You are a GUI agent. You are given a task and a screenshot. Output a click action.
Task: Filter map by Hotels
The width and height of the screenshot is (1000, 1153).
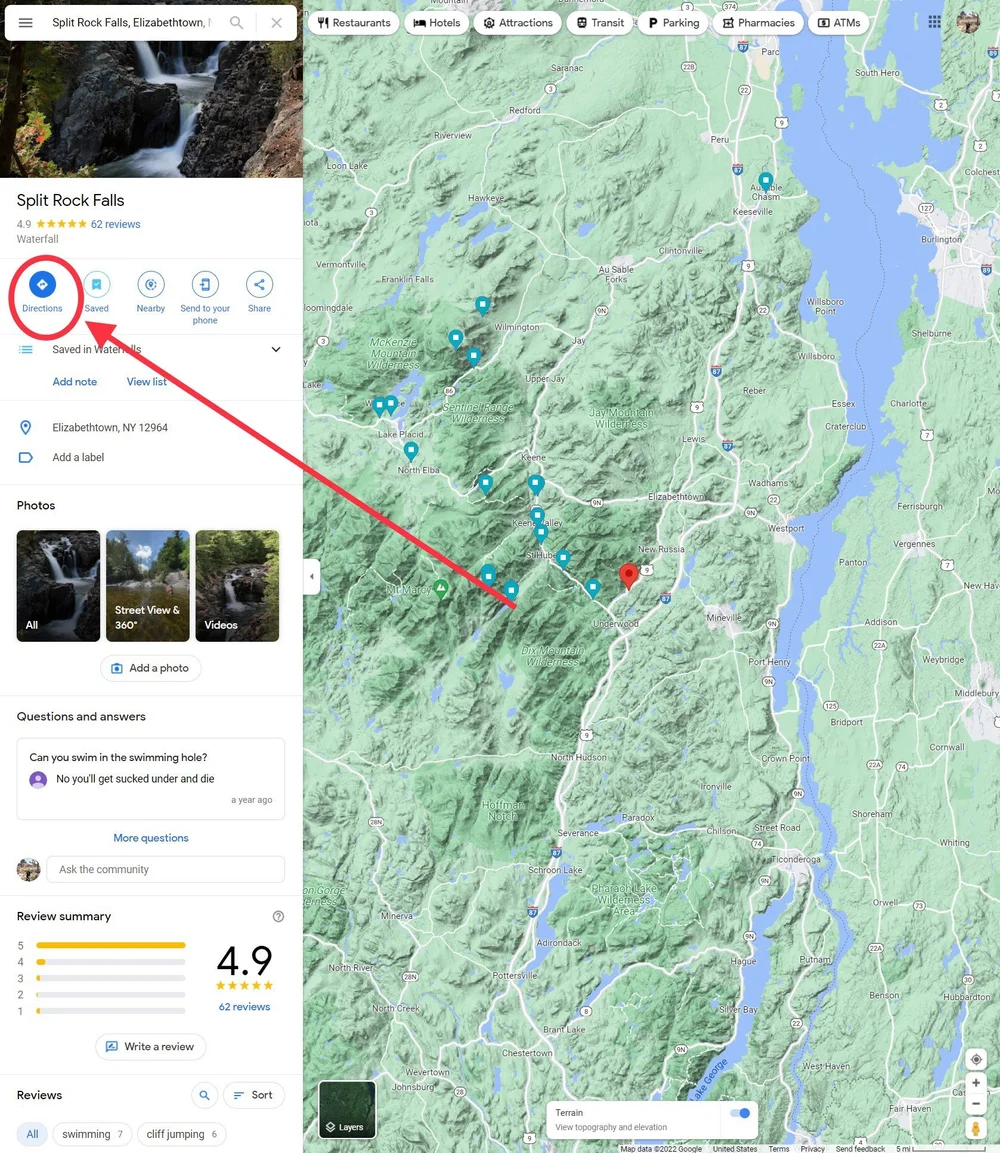pos(437,23)
